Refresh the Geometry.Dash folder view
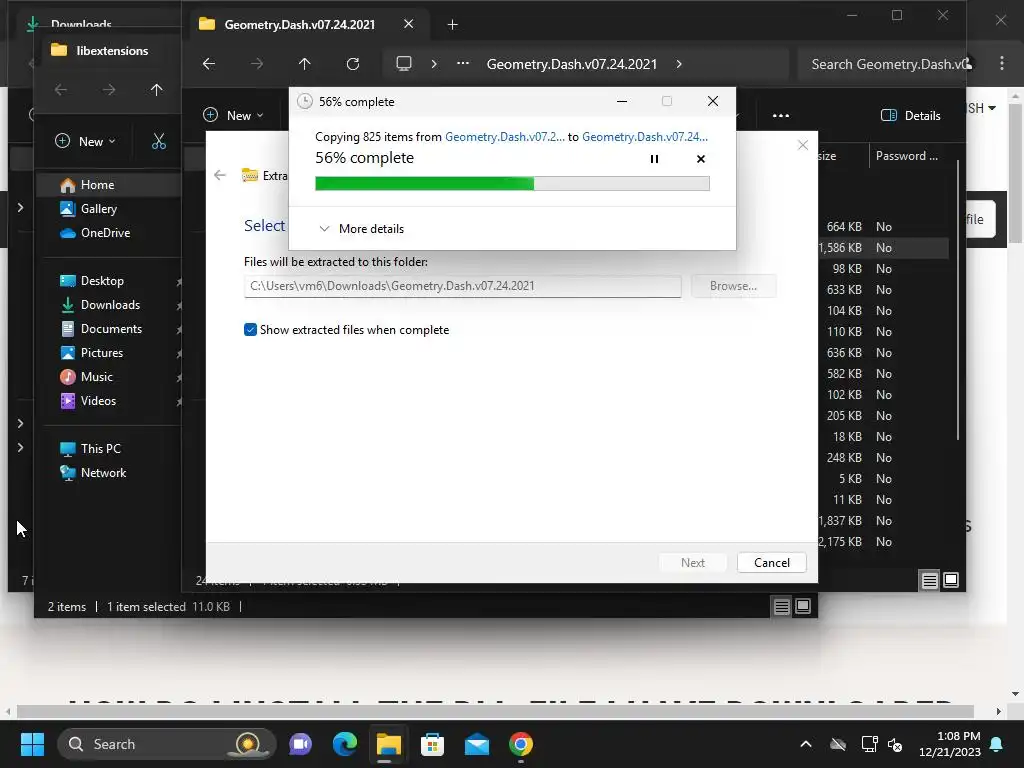 (x=353, y=64)
